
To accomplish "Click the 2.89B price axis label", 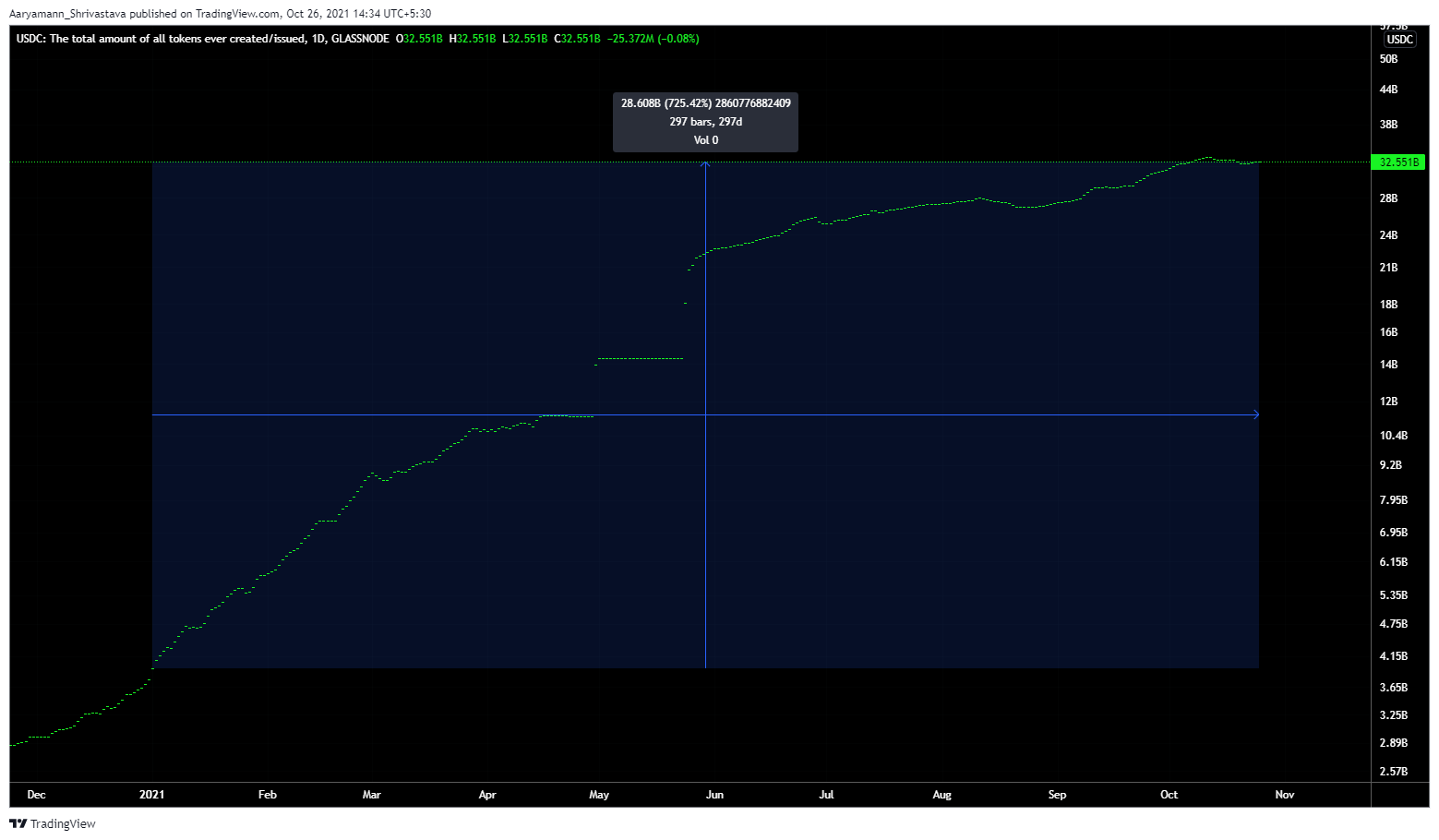I will click(x=1394, y=743).
